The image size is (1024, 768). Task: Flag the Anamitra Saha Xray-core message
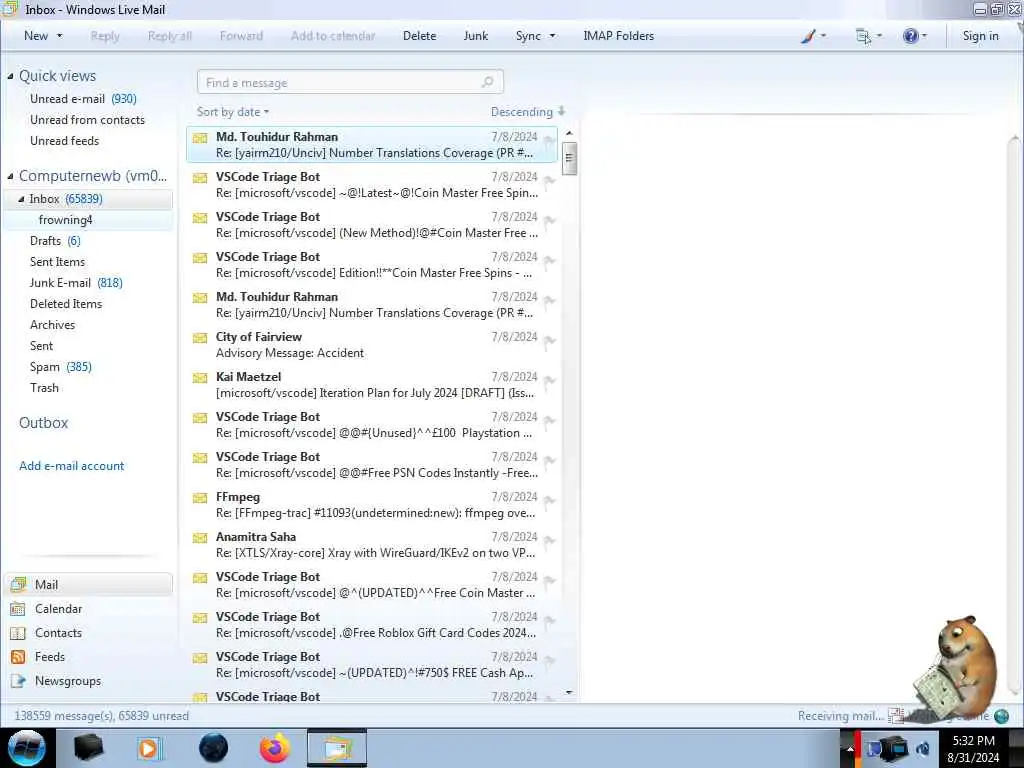coord(549,541)
